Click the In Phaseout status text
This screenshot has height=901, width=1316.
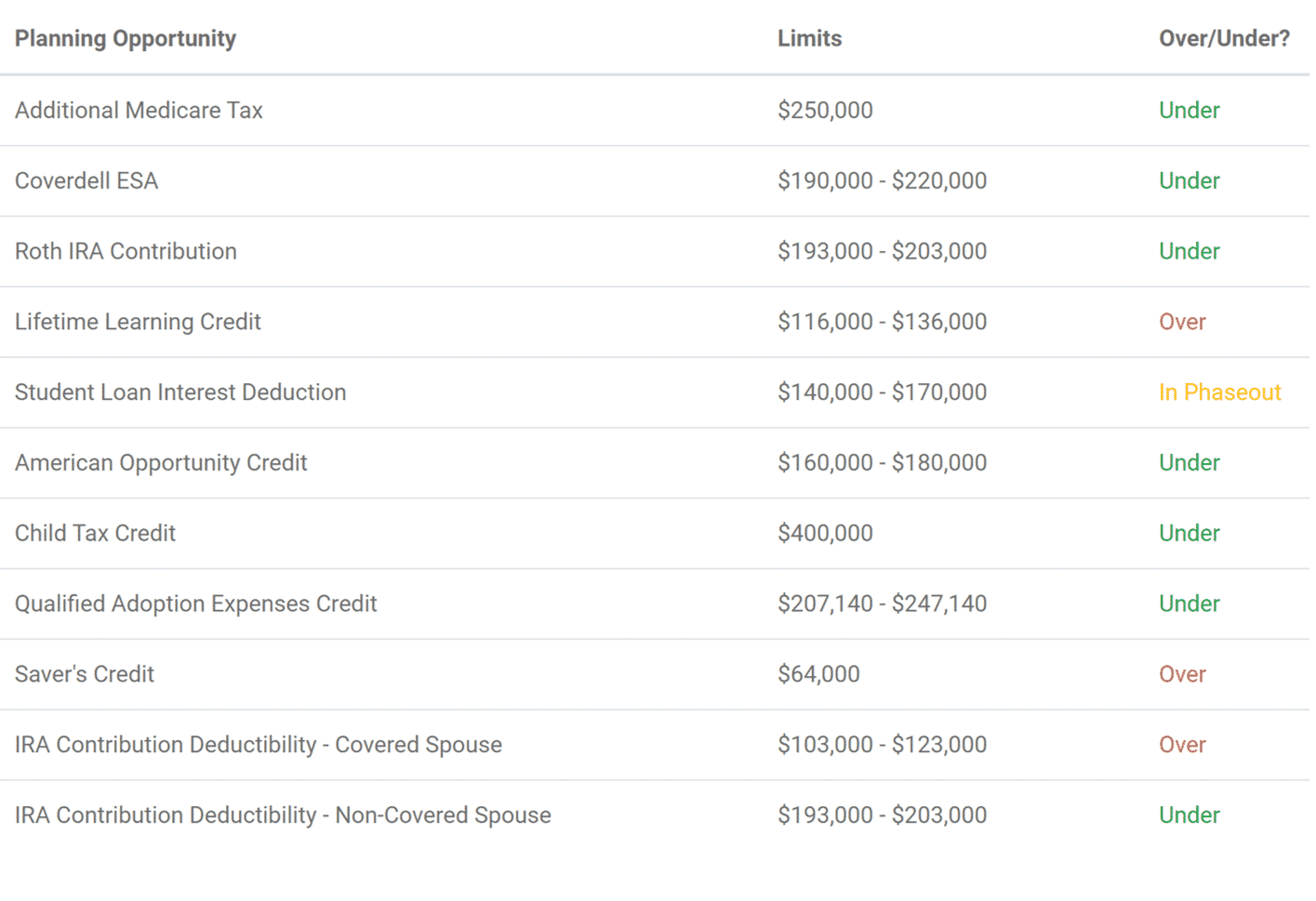pyautogui.click(x=1219, y=392)
